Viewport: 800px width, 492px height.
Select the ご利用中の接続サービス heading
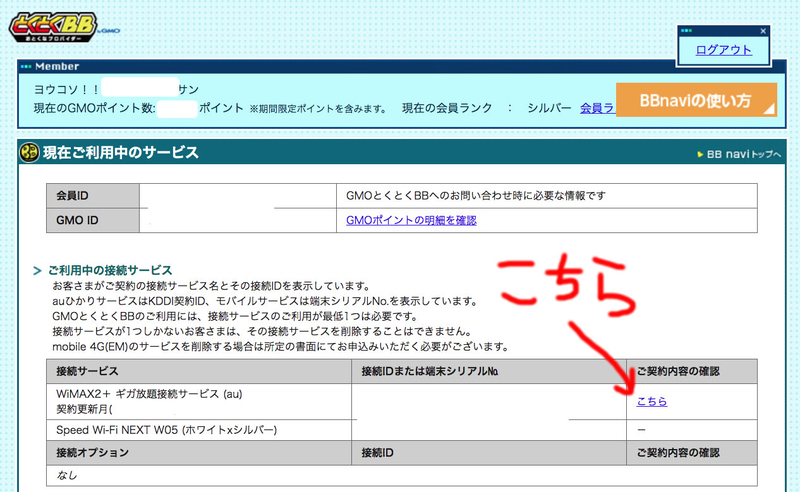(x=110, y=270)
